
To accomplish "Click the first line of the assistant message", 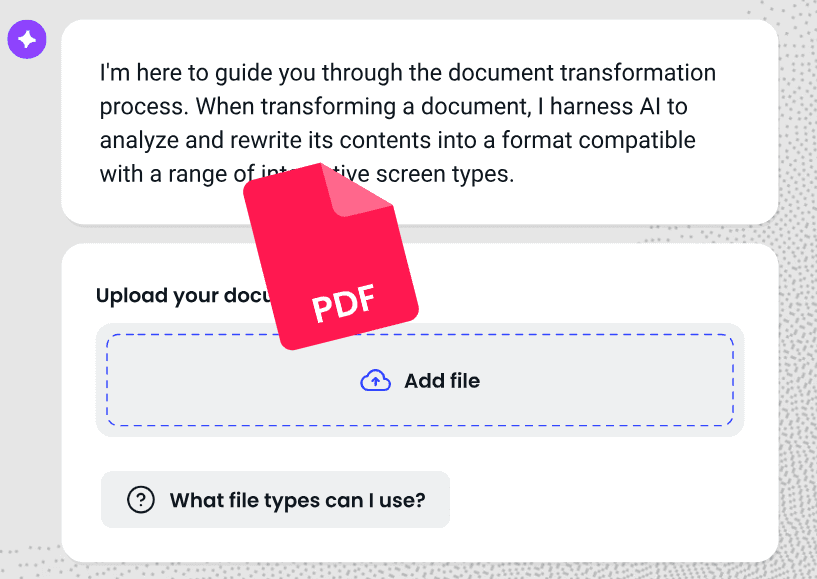I will [408, 74].
